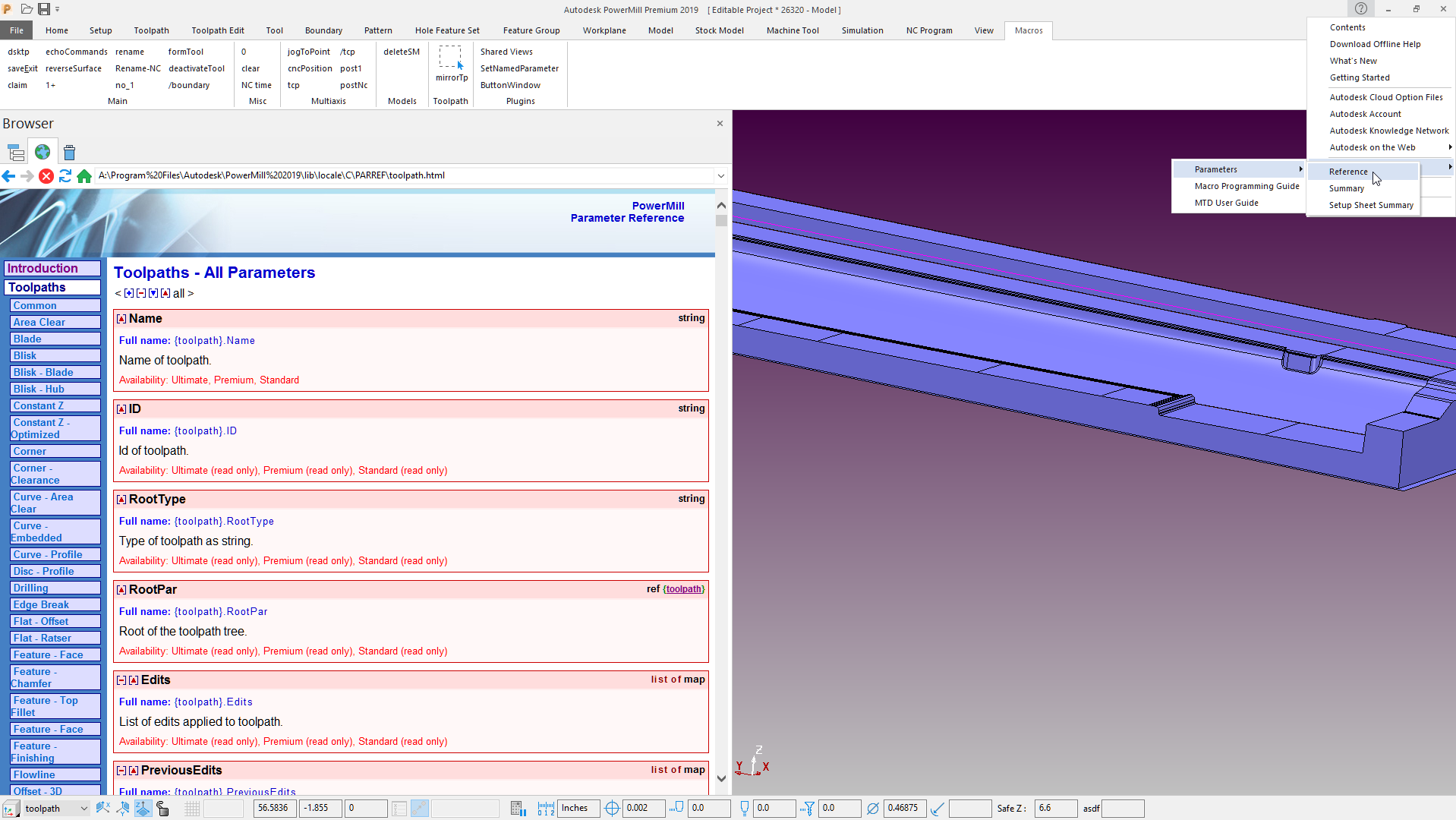Select the Y-axis lock icon in status bar
Viewport: 1456px width, 820px height.
pos(123,809)
